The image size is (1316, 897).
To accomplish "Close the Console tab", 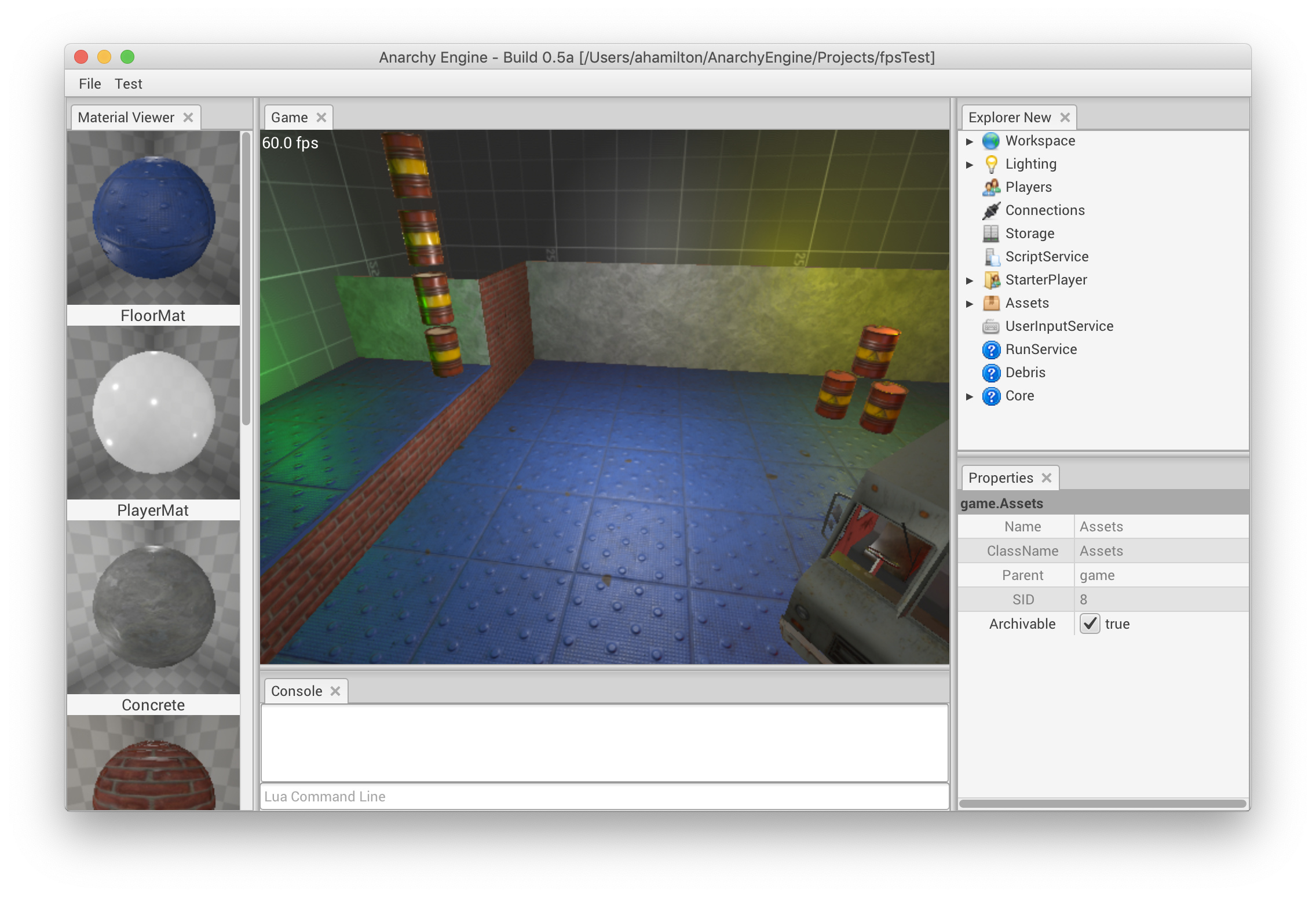I will coord(335,691).
